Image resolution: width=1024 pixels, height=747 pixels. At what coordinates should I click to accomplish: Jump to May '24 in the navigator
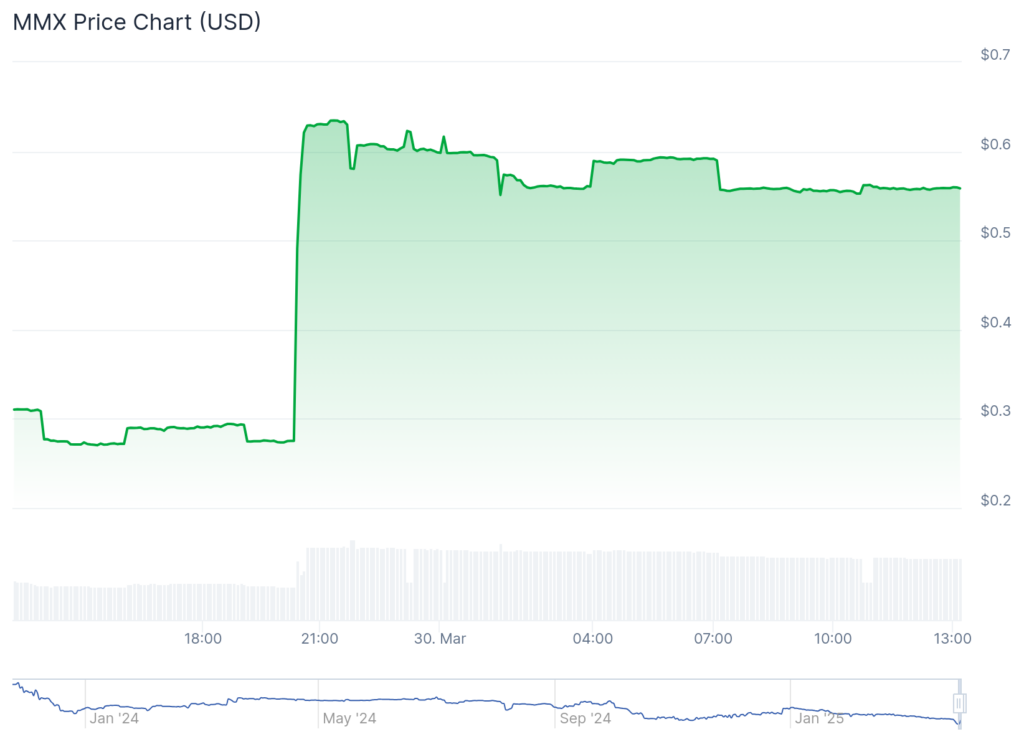pyautogui.click(x=350, y=717)
